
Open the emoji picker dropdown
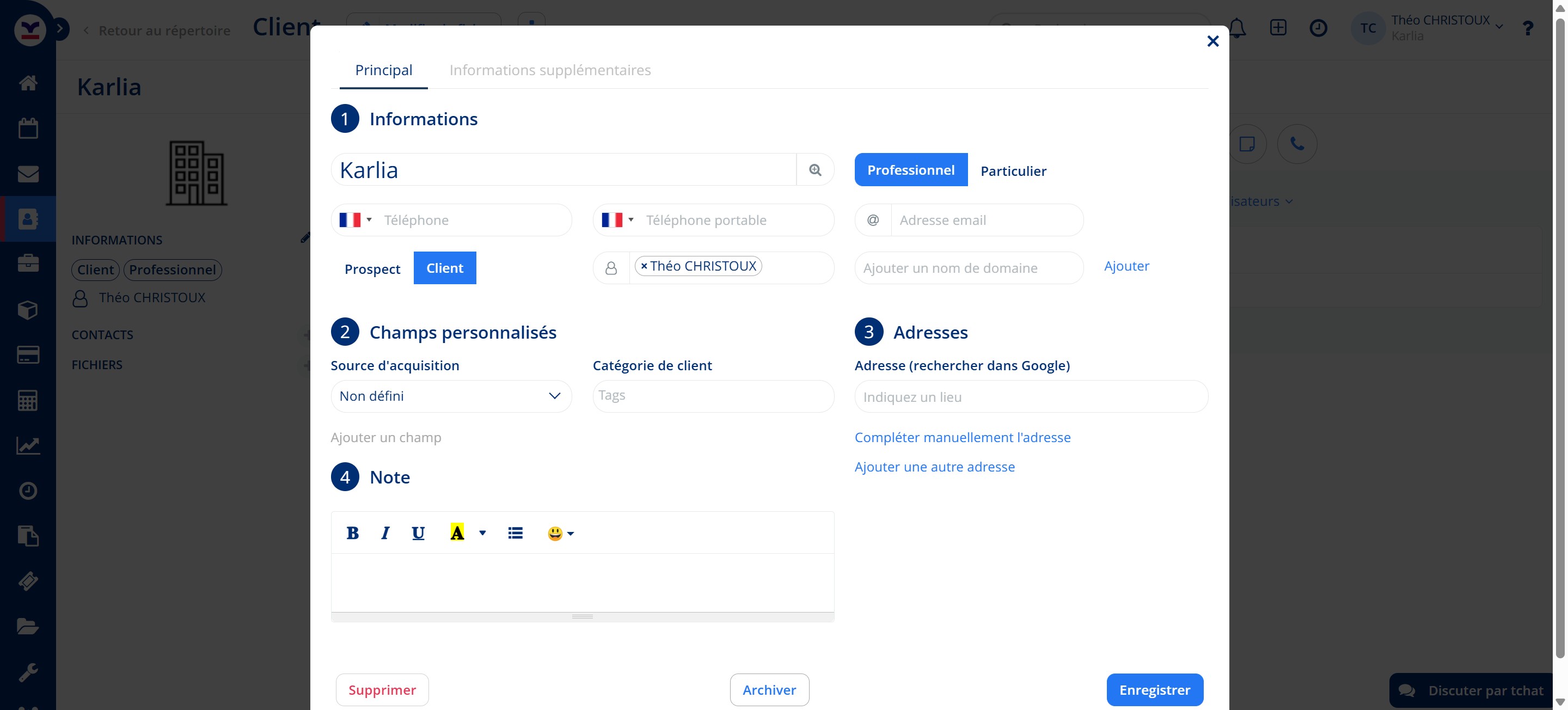561,534
